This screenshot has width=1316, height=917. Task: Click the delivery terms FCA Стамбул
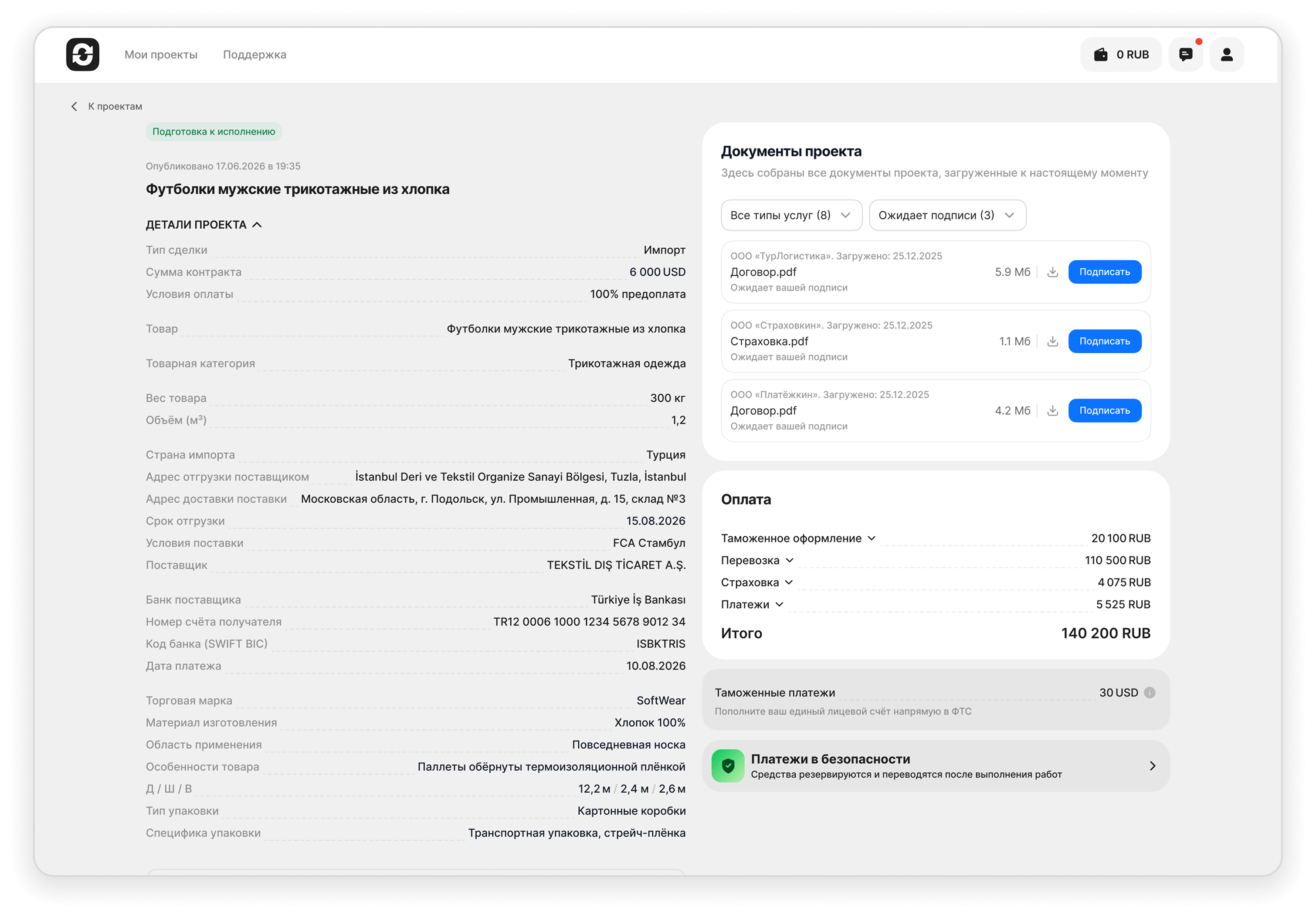click(649, 543)
